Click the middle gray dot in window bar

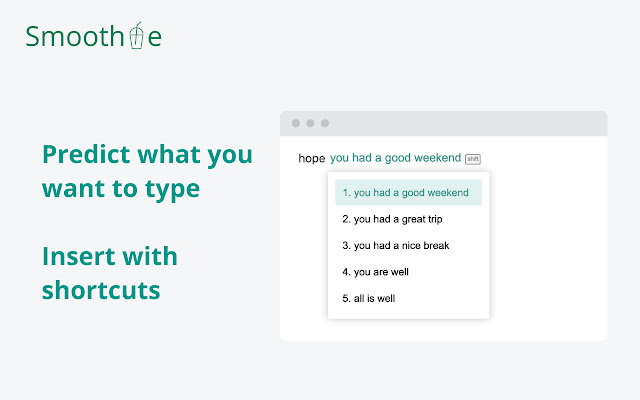(x=310, y=123)
